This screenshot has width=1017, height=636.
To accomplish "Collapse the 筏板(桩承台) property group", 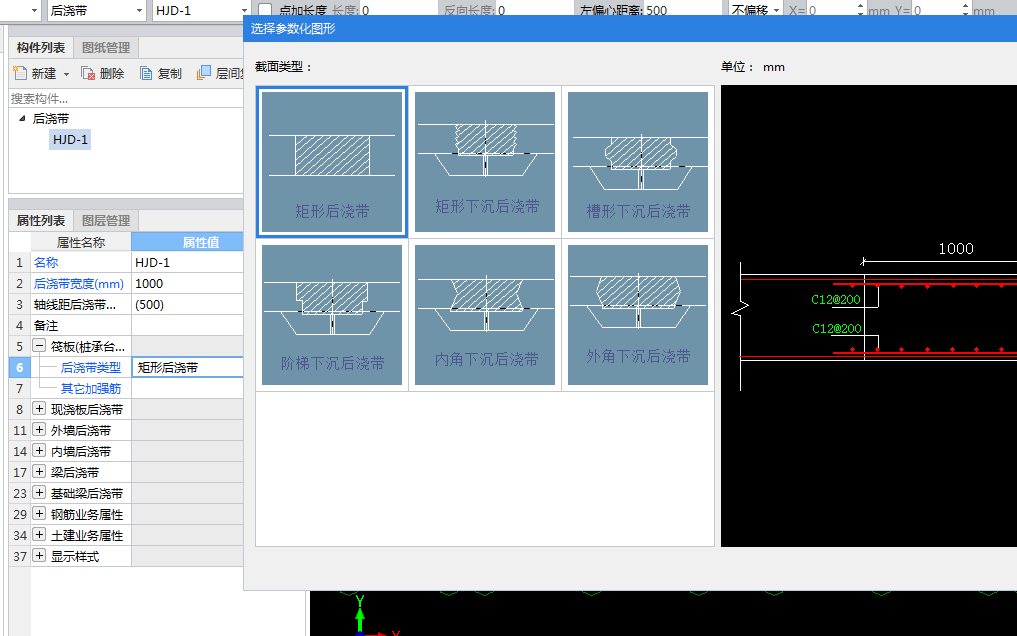I will [39, 346].
